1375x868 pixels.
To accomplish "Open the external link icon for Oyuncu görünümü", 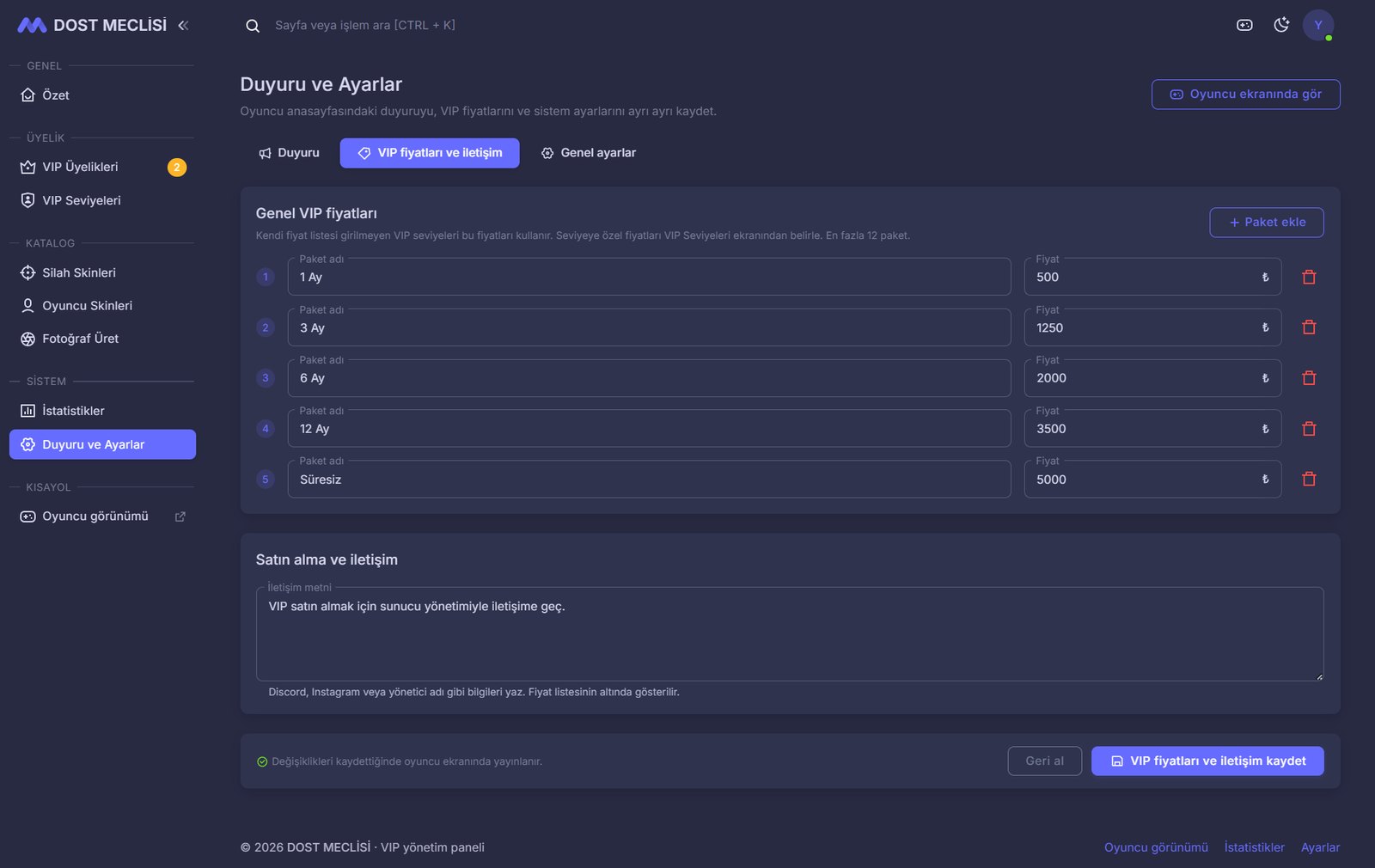I will pyautogui.click(x=180, y=517).
